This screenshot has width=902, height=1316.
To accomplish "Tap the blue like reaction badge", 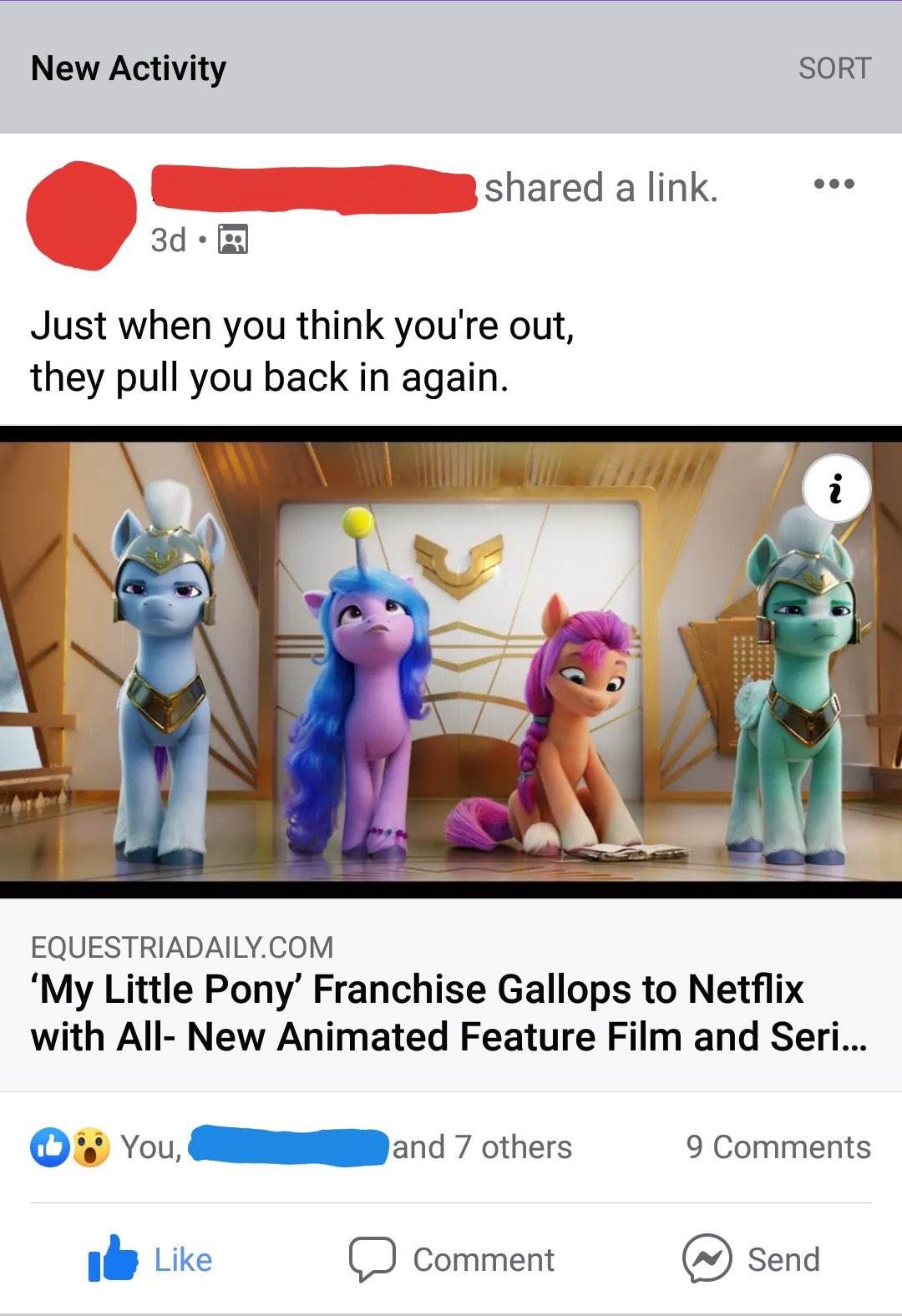I will pos(49,1147).
